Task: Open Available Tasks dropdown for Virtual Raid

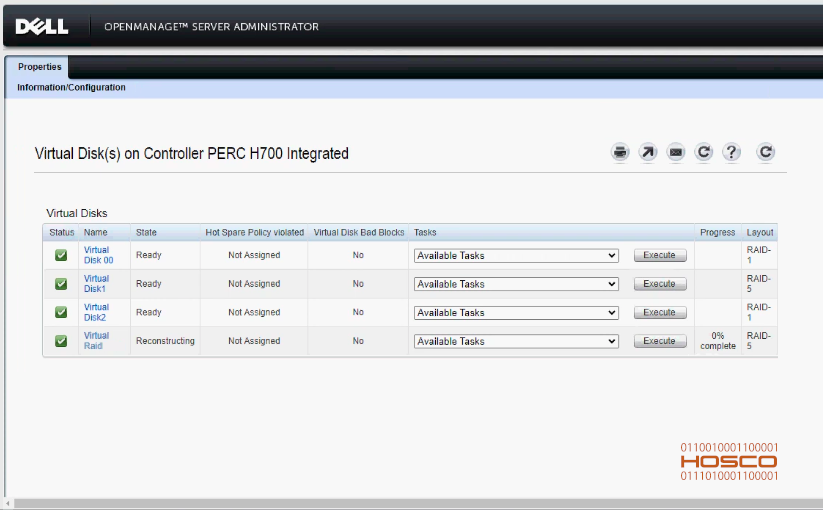Action: (x=516, y=341)
